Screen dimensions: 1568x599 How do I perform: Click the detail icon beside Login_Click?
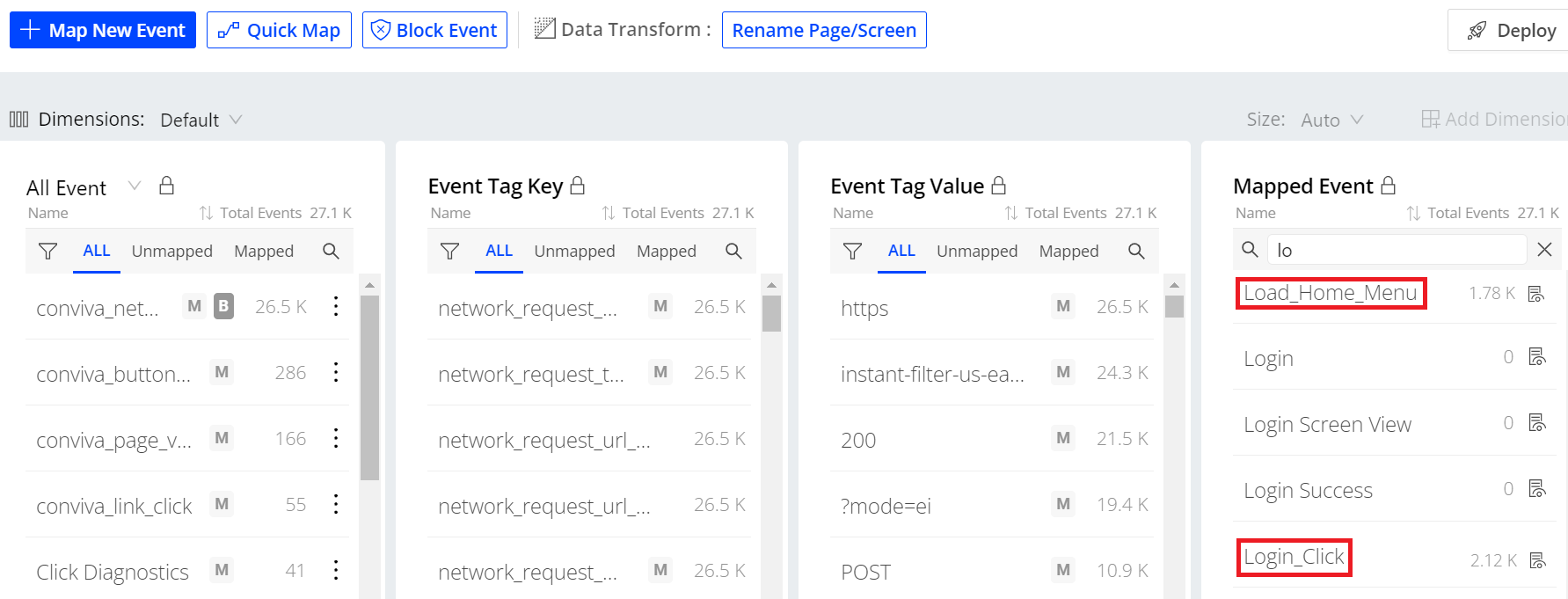pos(1537,559)
